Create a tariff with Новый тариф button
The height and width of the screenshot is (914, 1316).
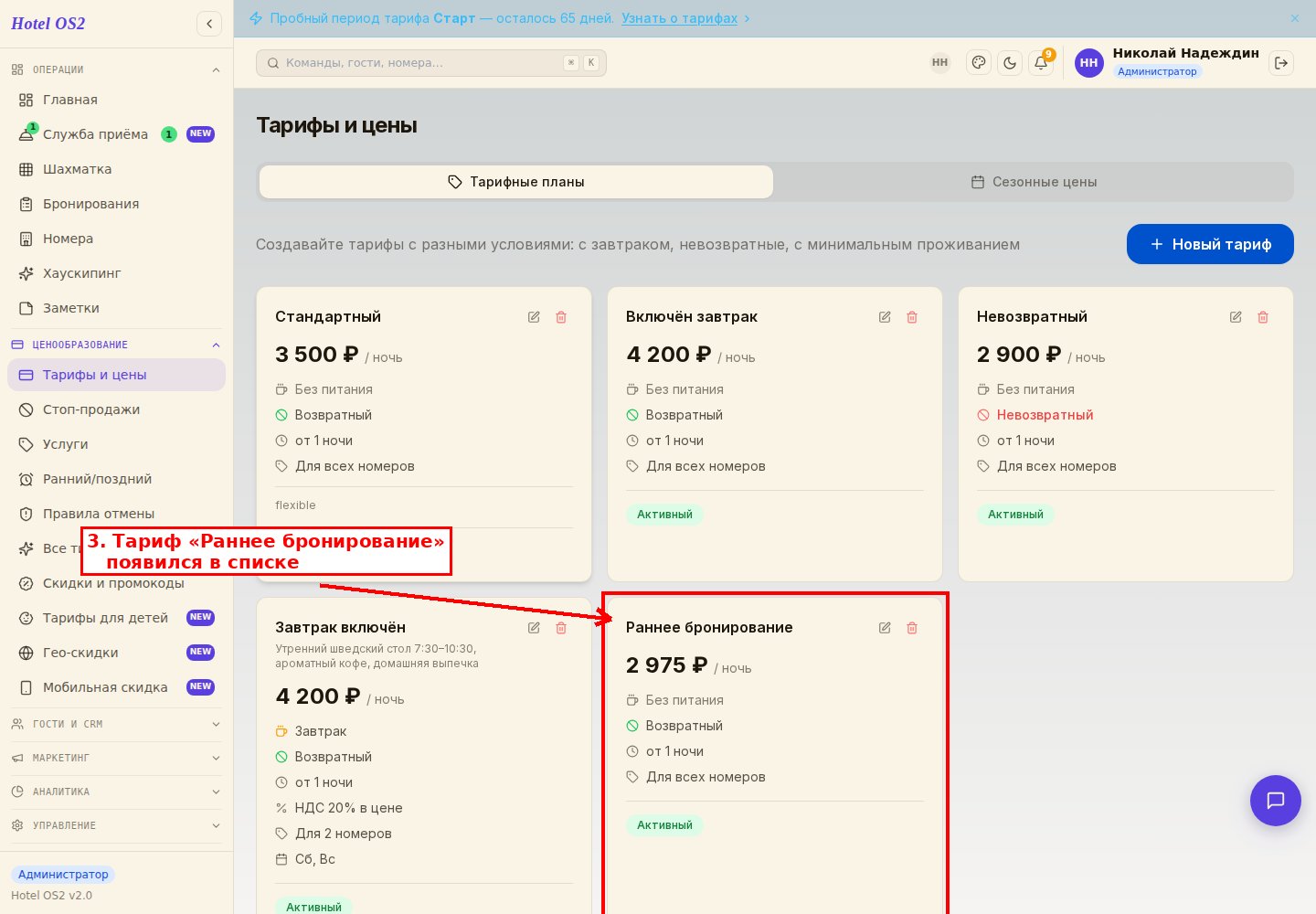1210,244
